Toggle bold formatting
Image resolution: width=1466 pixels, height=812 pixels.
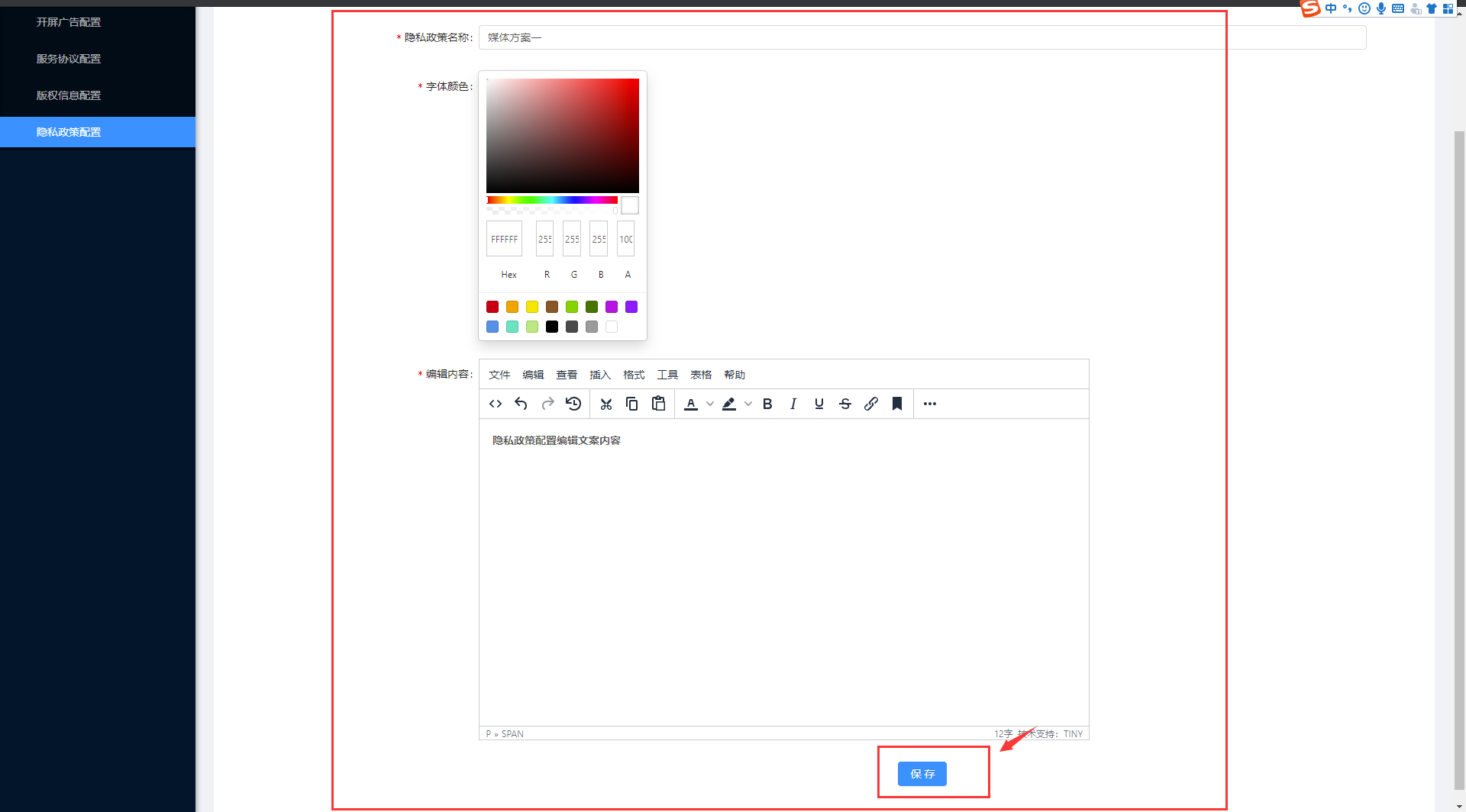pyautogui.click(x=767, y=404)
